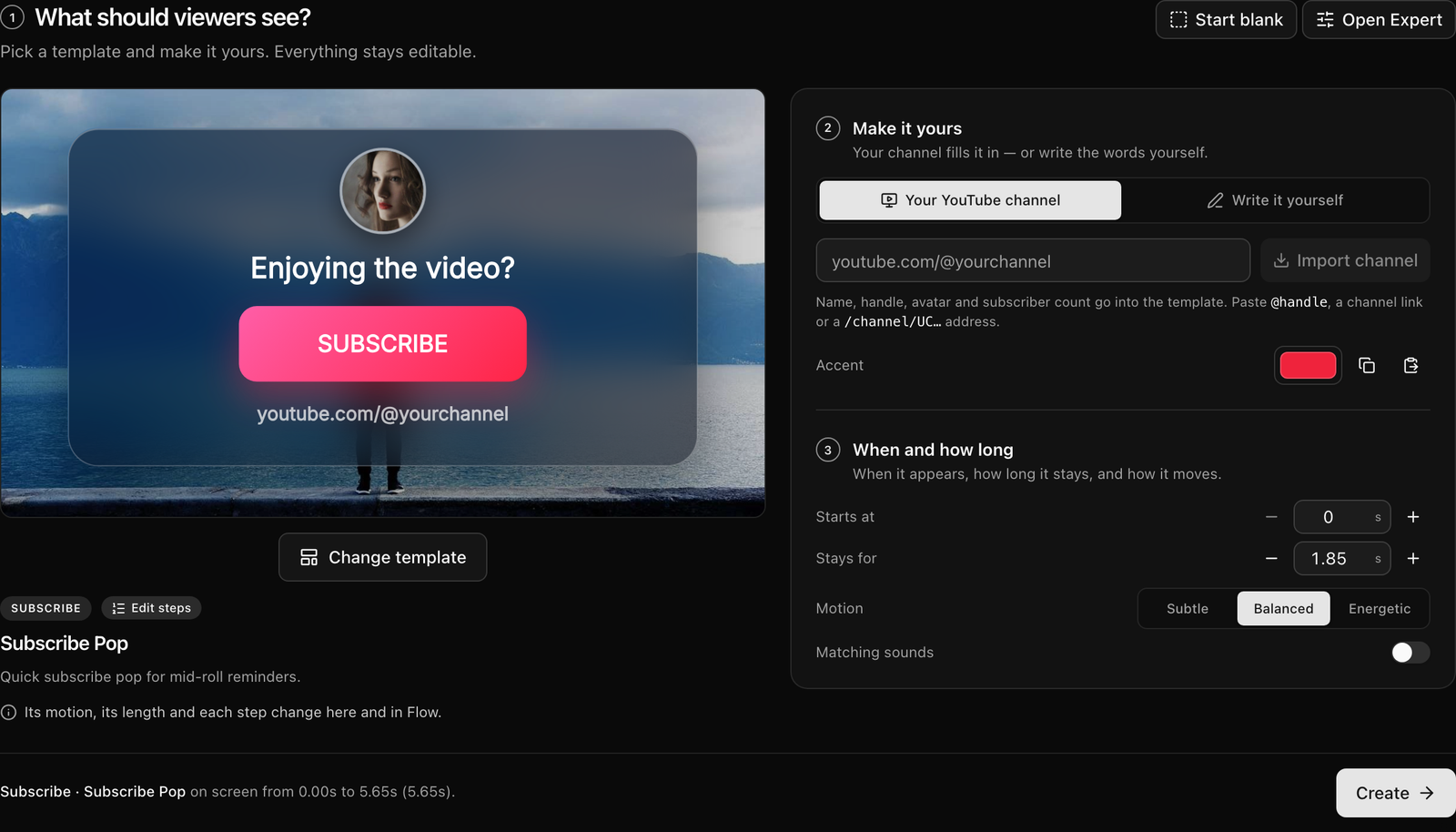1456x832 pixels.
Task: Click the pink SUBSCRIBE button in preview
Action: pos(382,344)
